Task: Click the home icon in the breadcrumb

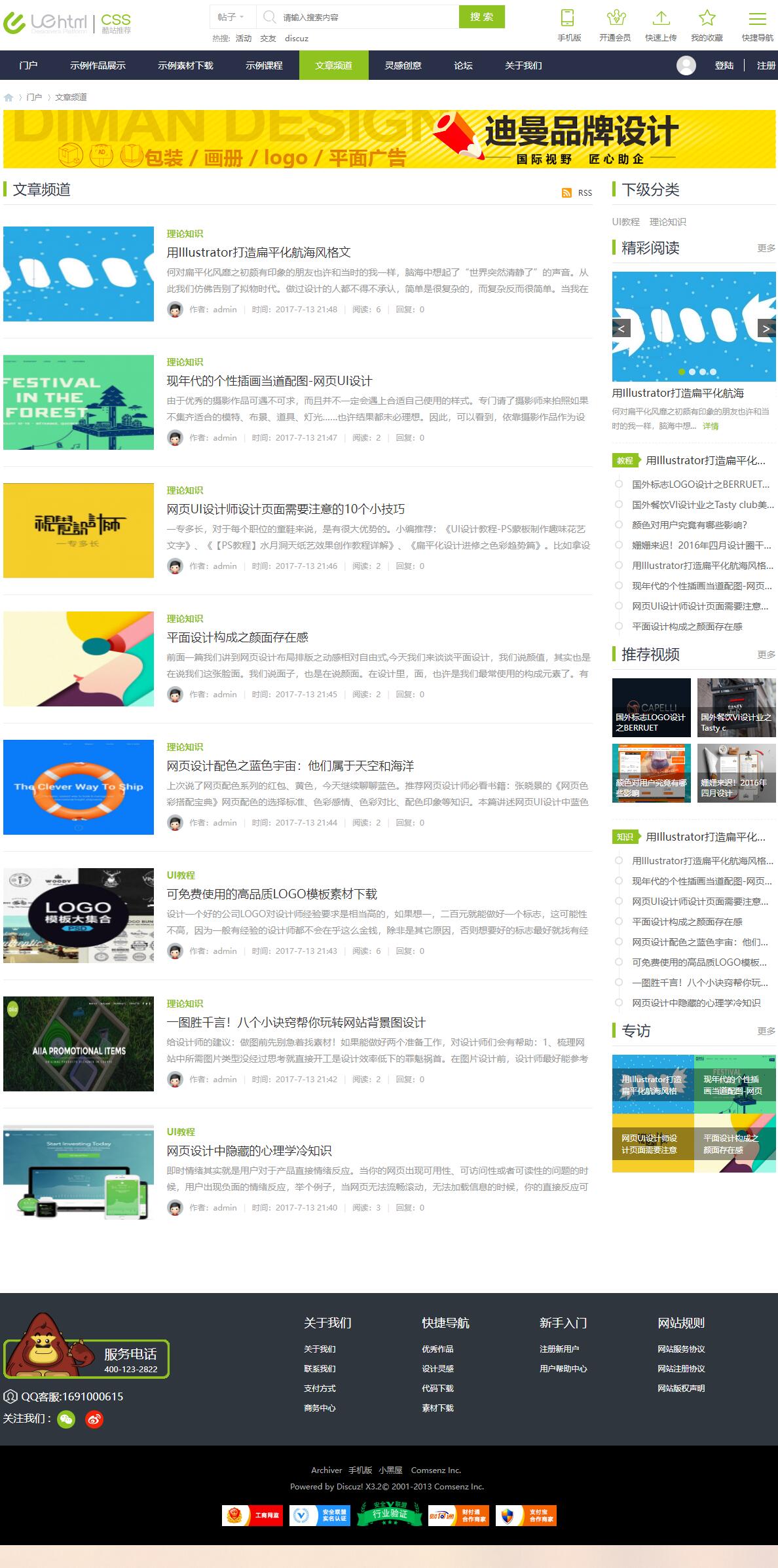Action: pos(9,98)
